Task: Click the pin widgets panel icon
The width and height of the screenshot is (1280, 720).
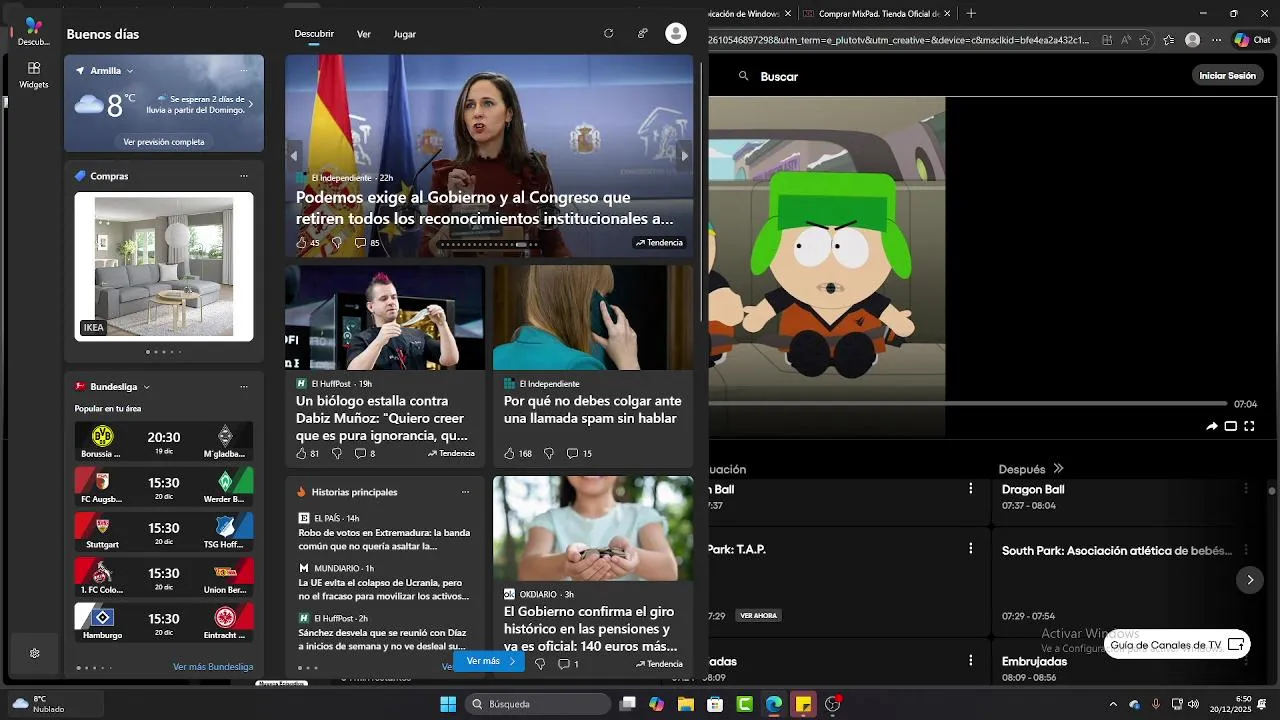Action: 642,33
